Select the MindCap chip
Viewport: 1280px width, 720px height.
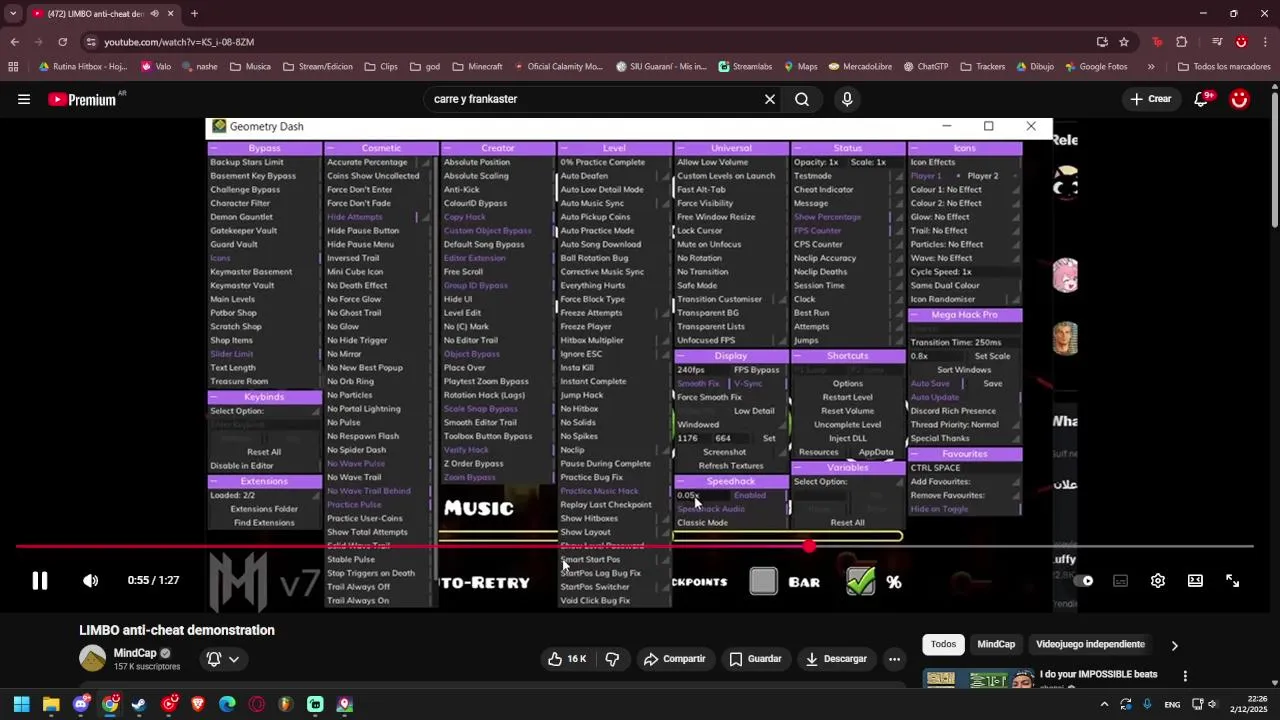click(x=996, y=644)
